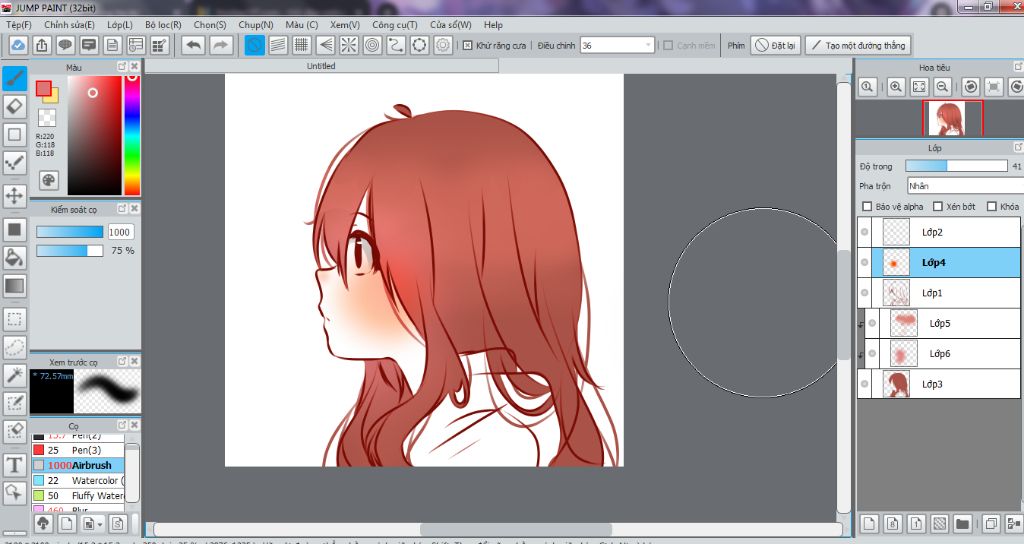Viewport: 1024px width, 544px height.
Task: Toggle visibility of layer Lớp1
Action: point(865,293)
